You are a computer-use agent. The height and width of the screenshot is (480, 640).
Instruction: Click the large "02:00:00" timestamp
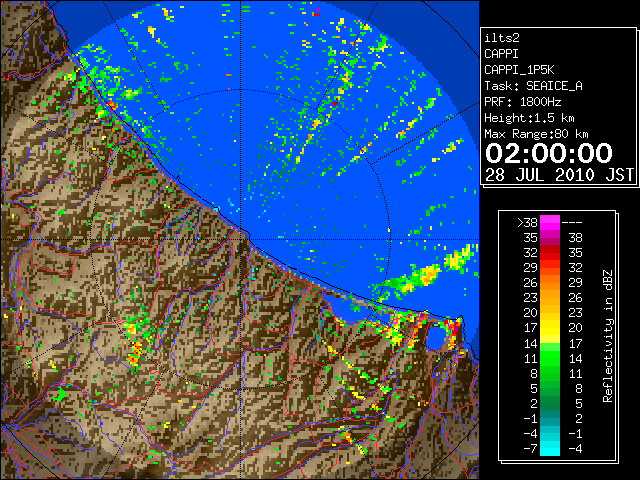549,153
